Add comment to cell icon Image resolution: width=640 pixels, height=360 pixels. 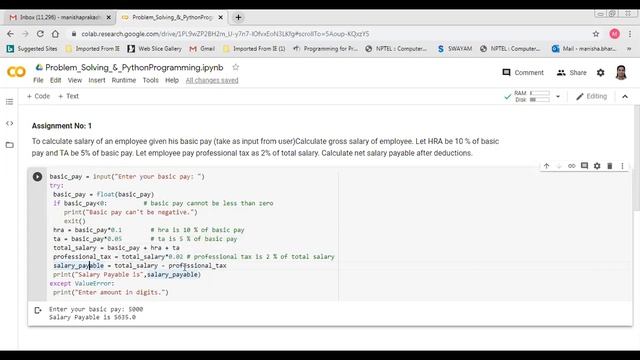584,166
